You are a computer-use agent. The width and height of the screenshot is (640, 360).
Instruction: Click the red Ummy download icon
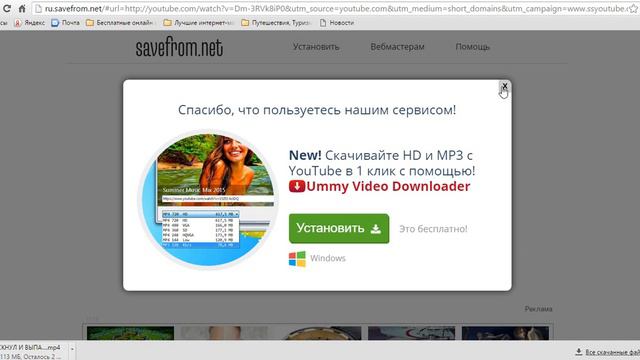point(297,186)
